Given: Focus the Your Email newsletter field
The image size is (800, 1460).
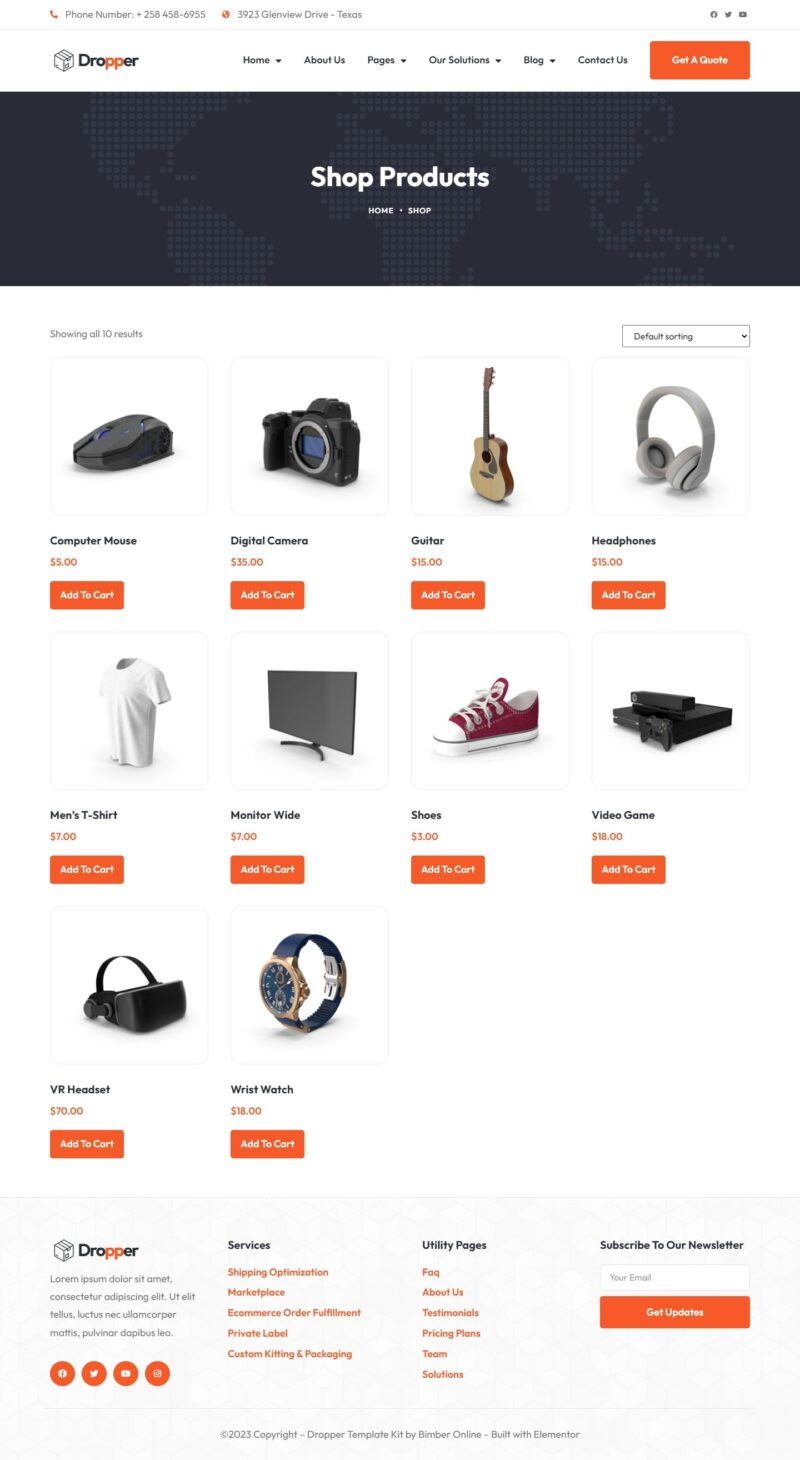Looking at the screenshot, I should (675, 1277).
